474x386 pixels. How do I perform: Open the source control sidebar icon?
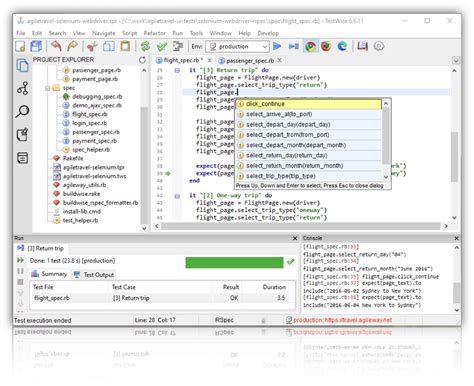click(22, 89)
